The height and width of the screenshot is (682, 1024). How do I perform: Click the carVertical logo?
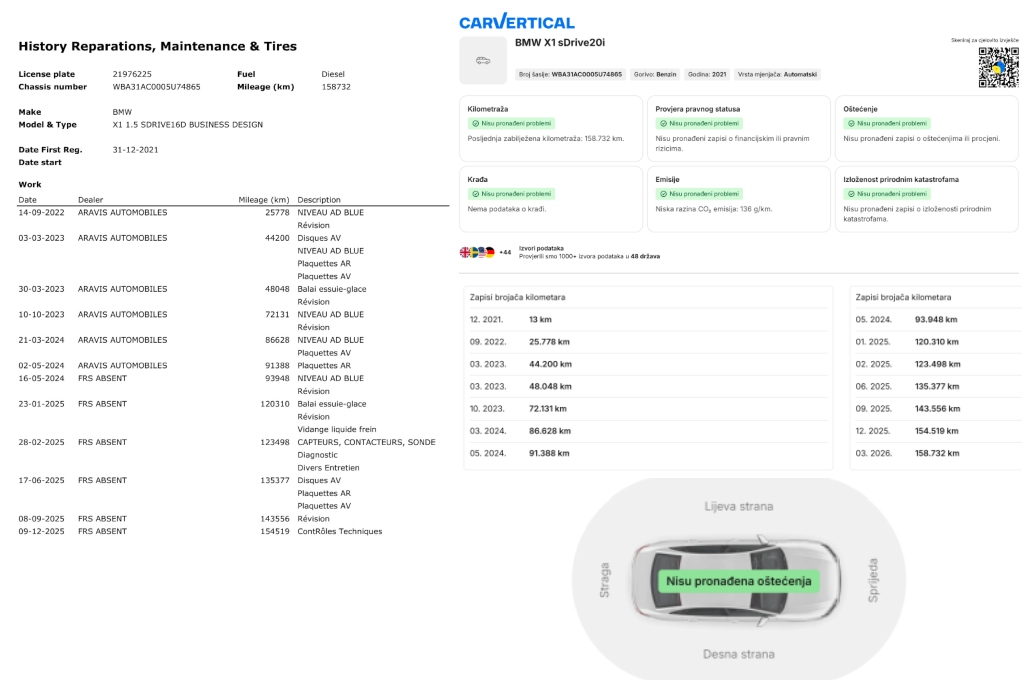click(516, 22)
